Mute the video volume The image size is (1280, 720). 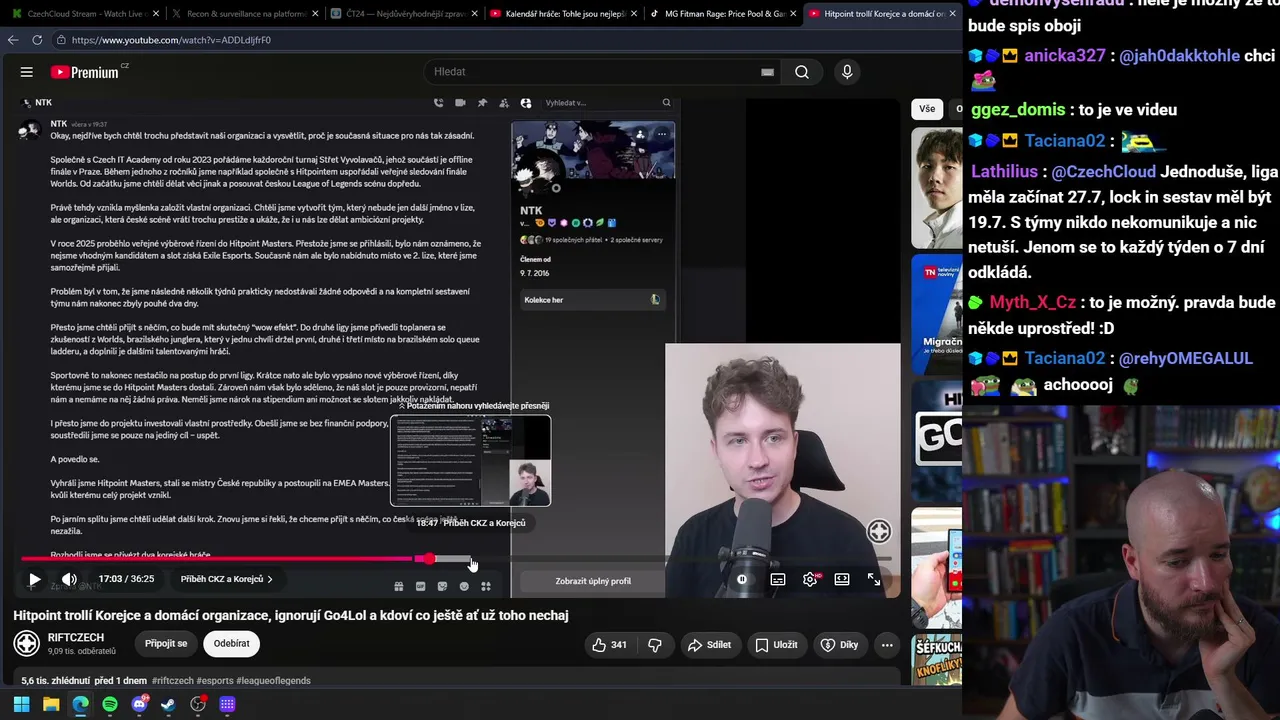pos(69,579)
